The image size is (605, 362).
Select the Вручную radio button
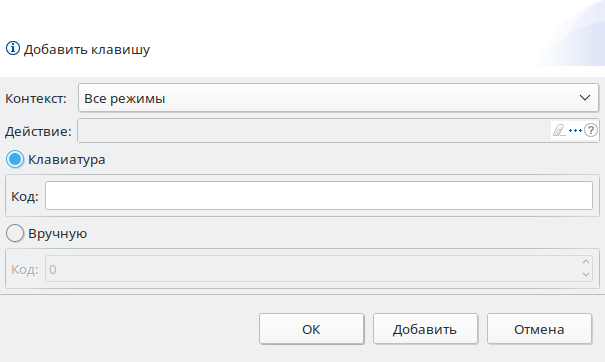(15, 233)
